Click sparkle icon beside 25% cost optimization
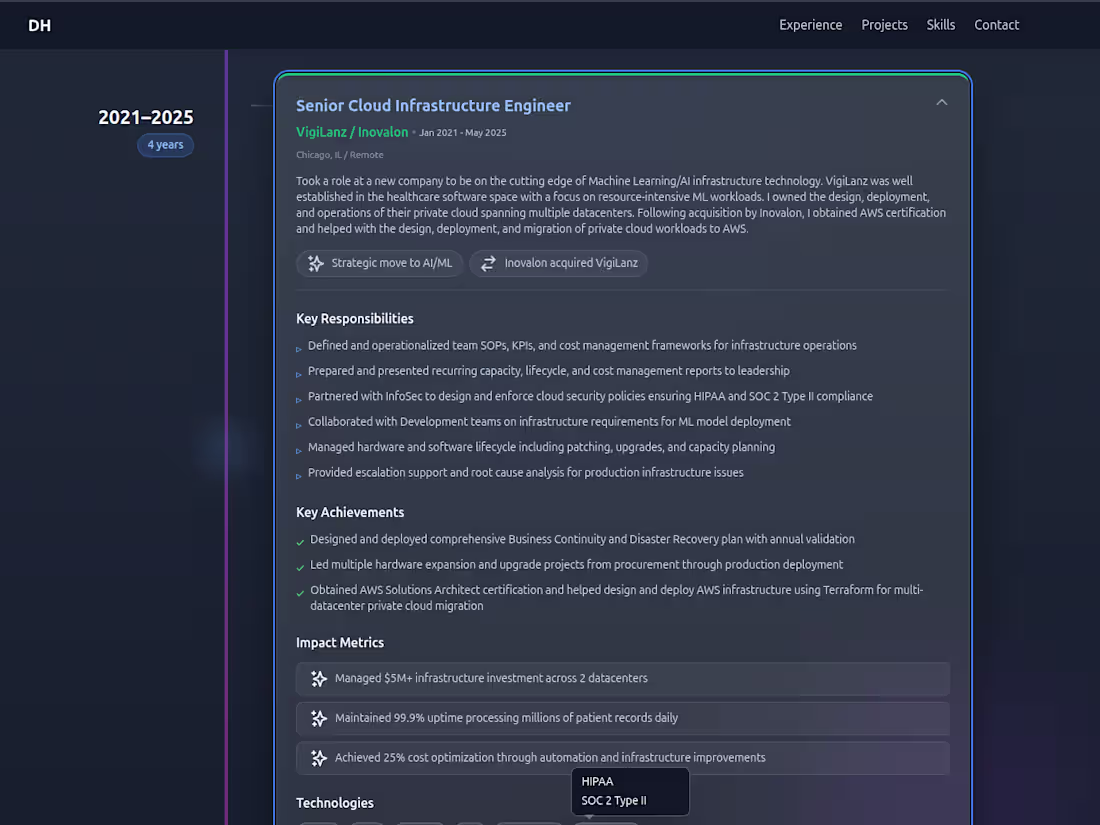Image resolution: width=1100 pixels, height=825 pixels. coord(318,758)
